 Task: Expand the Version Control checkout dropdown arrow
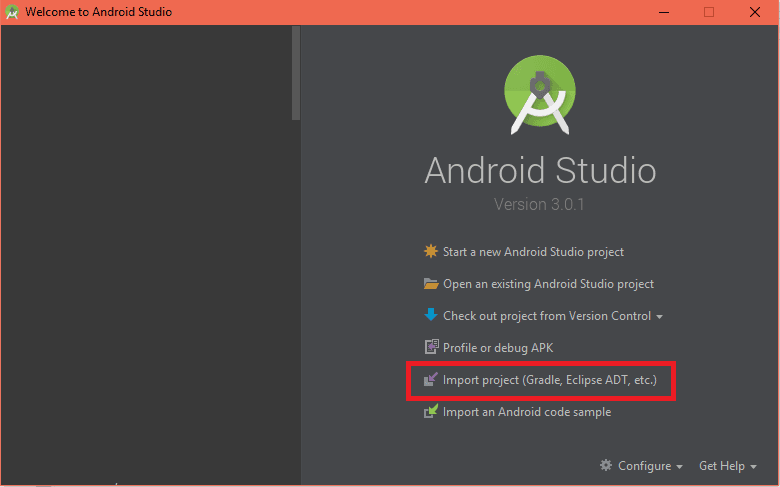coord(660,317)
